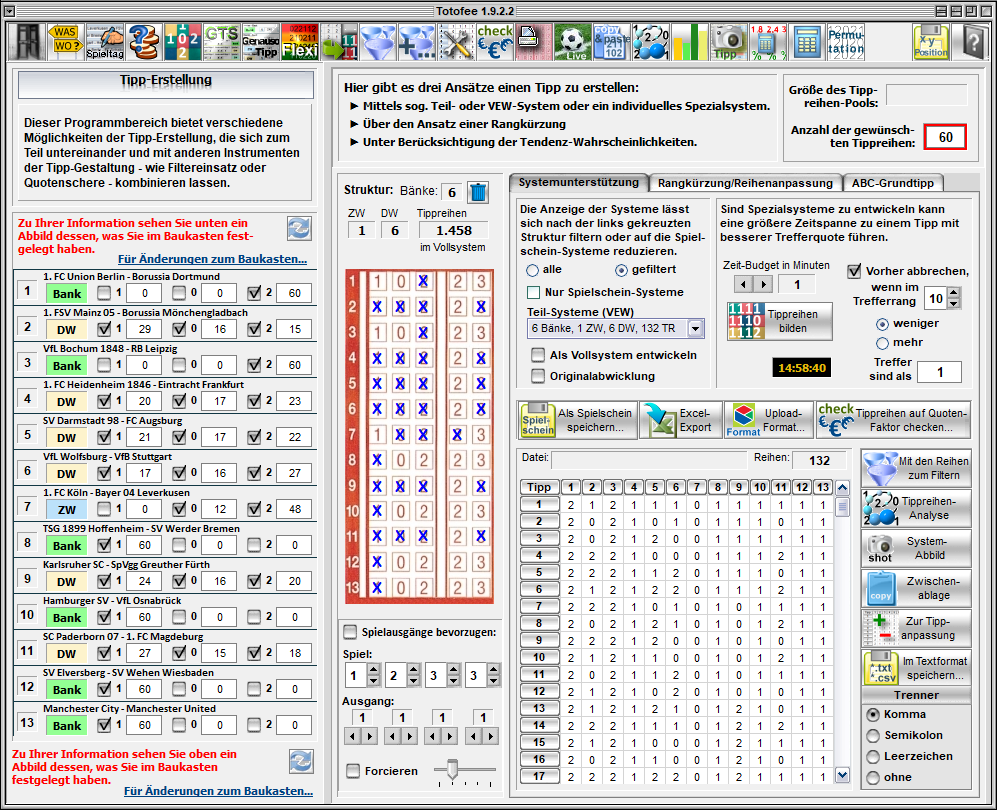The width and height of the screenshot is (997, 810).
Task: Click the Anzahl der gewünschten Tippreihen field
Action: click(945, 137)
